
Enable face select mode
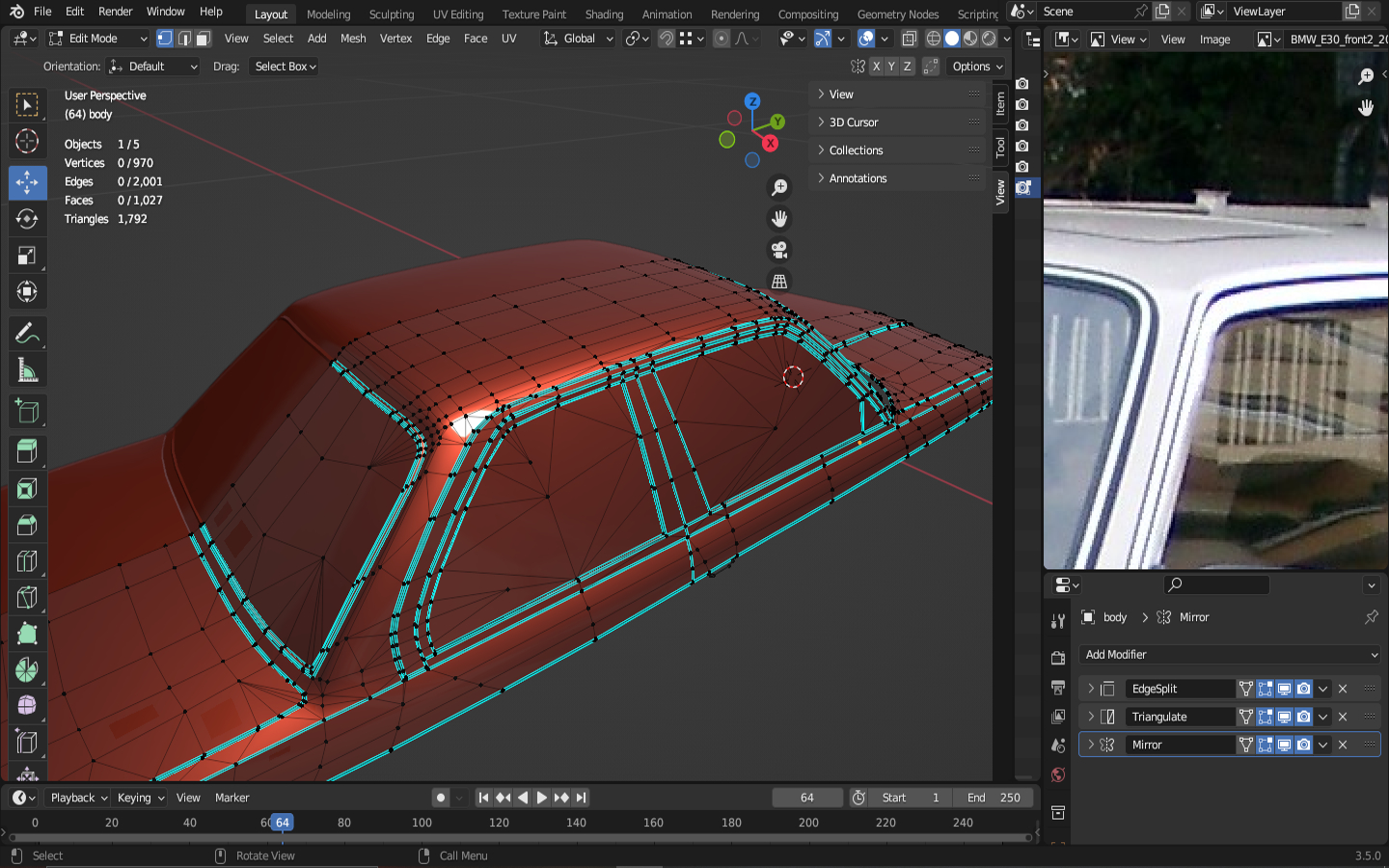203,39
